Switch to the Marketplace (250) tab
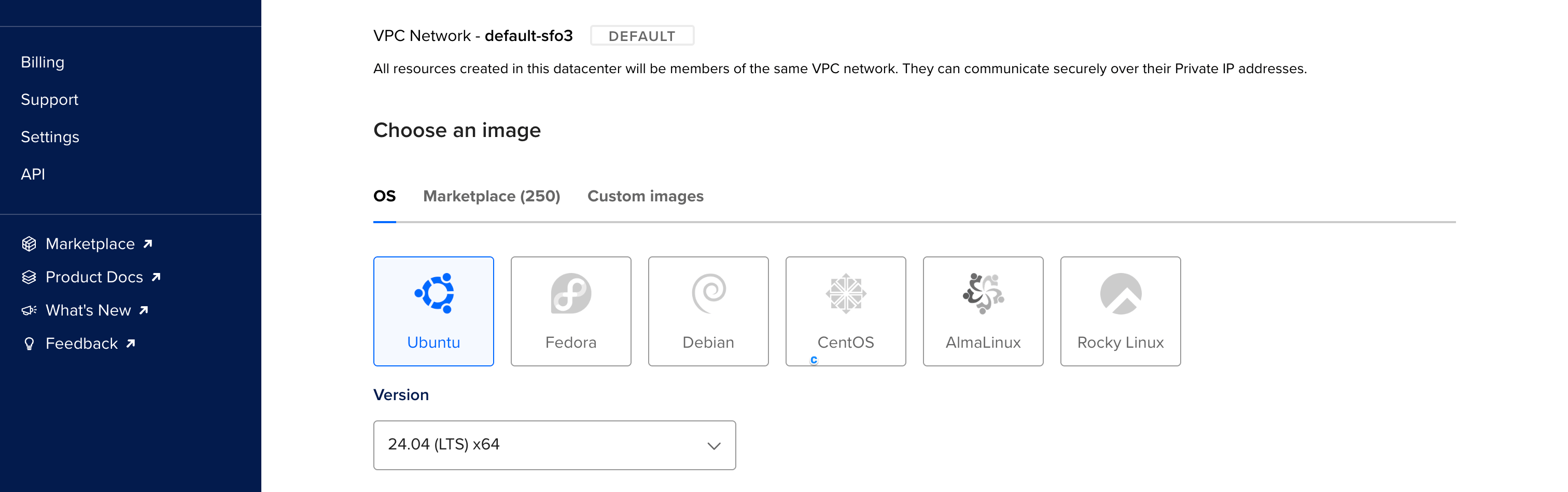The width and height of the screenshot is (1568, 492). click(492, 196)
